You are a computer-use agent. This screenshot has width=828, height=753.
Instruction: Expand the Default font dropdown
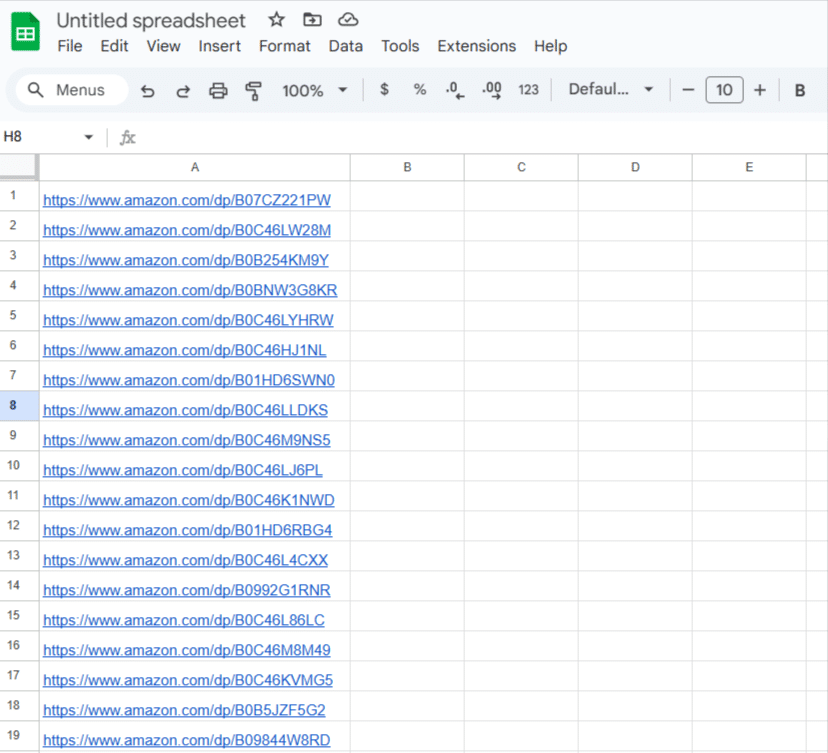tap(610, 90)
